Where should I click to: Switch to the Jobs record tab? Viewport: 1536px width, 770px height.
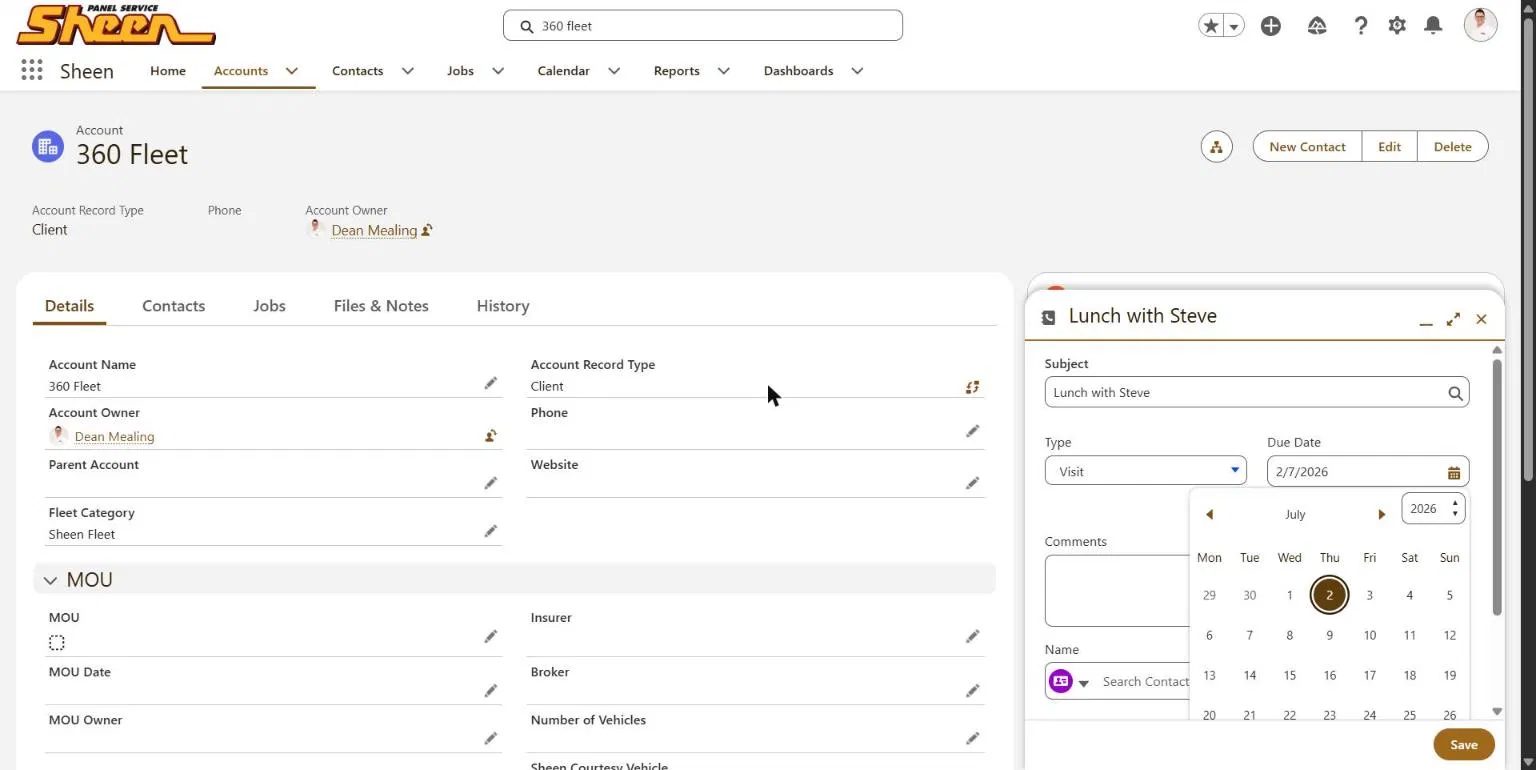coord(270,306)
